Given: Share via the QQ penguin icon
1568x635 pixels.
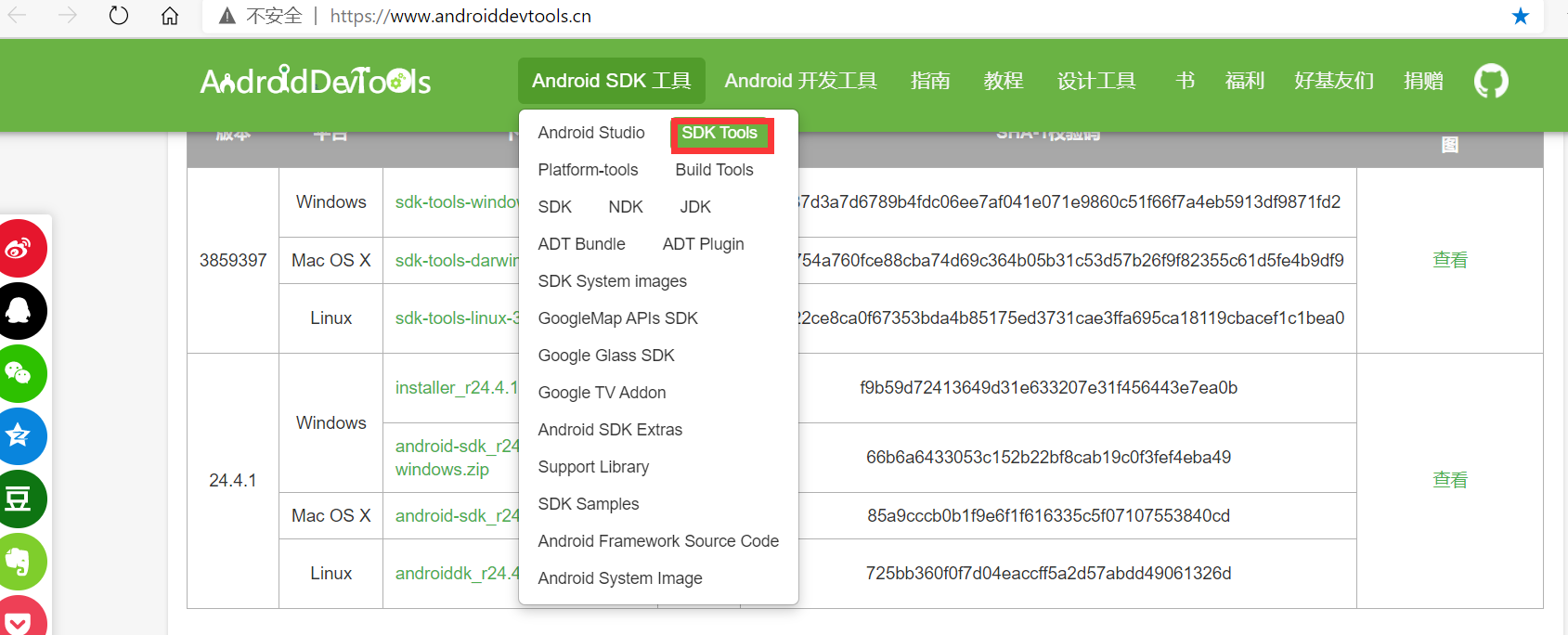Looking at the screenshot, I should pyautogui.click(x=19, y=311).
